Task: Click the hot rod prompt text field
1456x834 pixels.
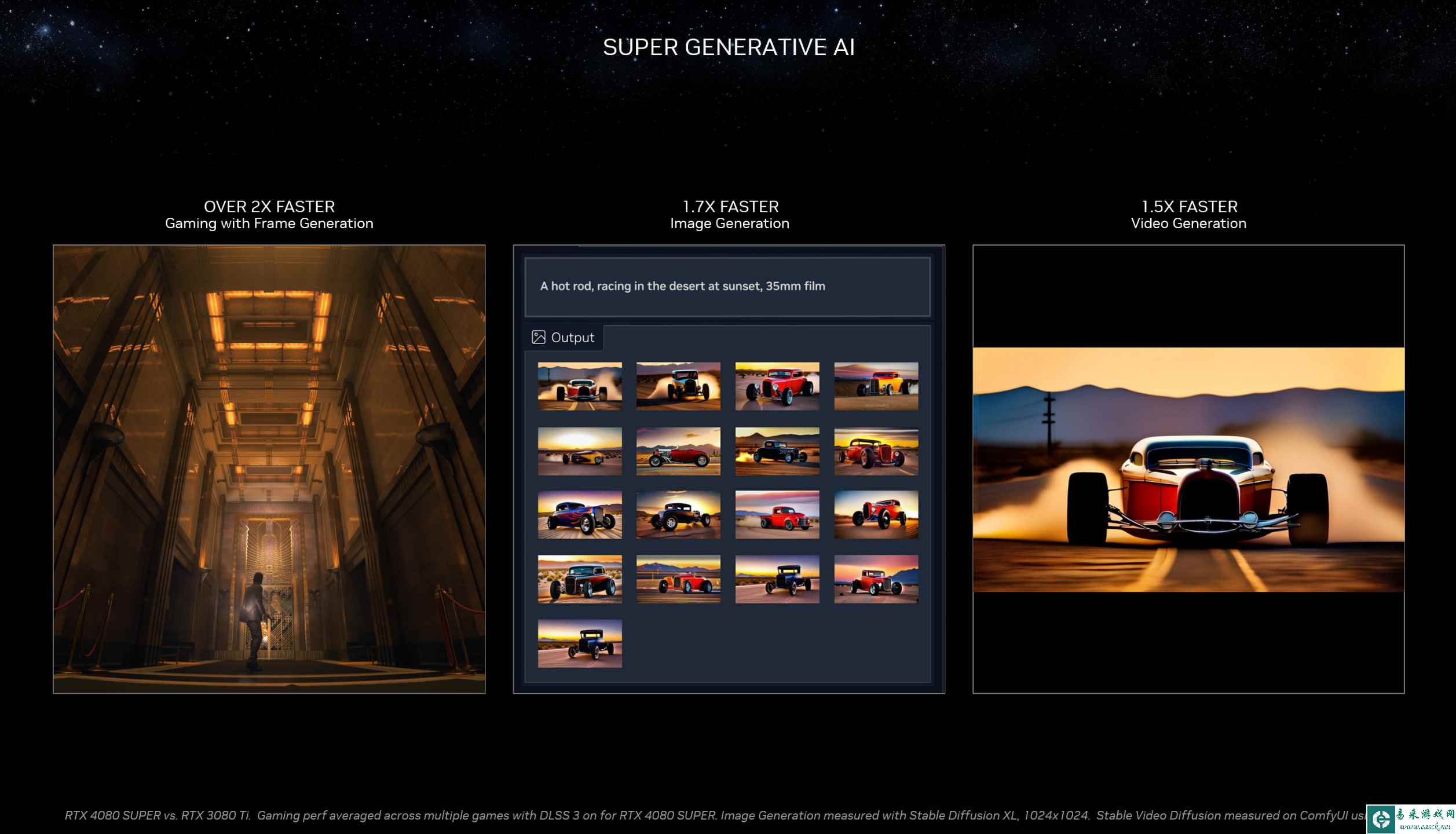Action: click(727, 286)
